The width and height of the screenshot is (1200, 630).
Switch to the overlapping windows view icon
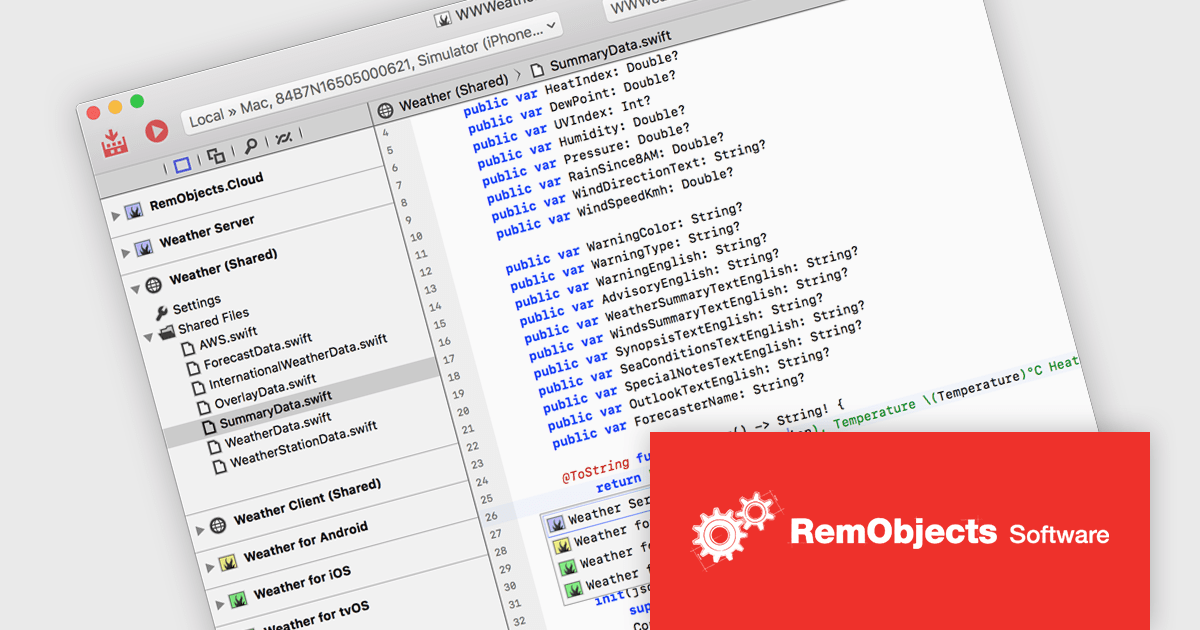[216, 156]
